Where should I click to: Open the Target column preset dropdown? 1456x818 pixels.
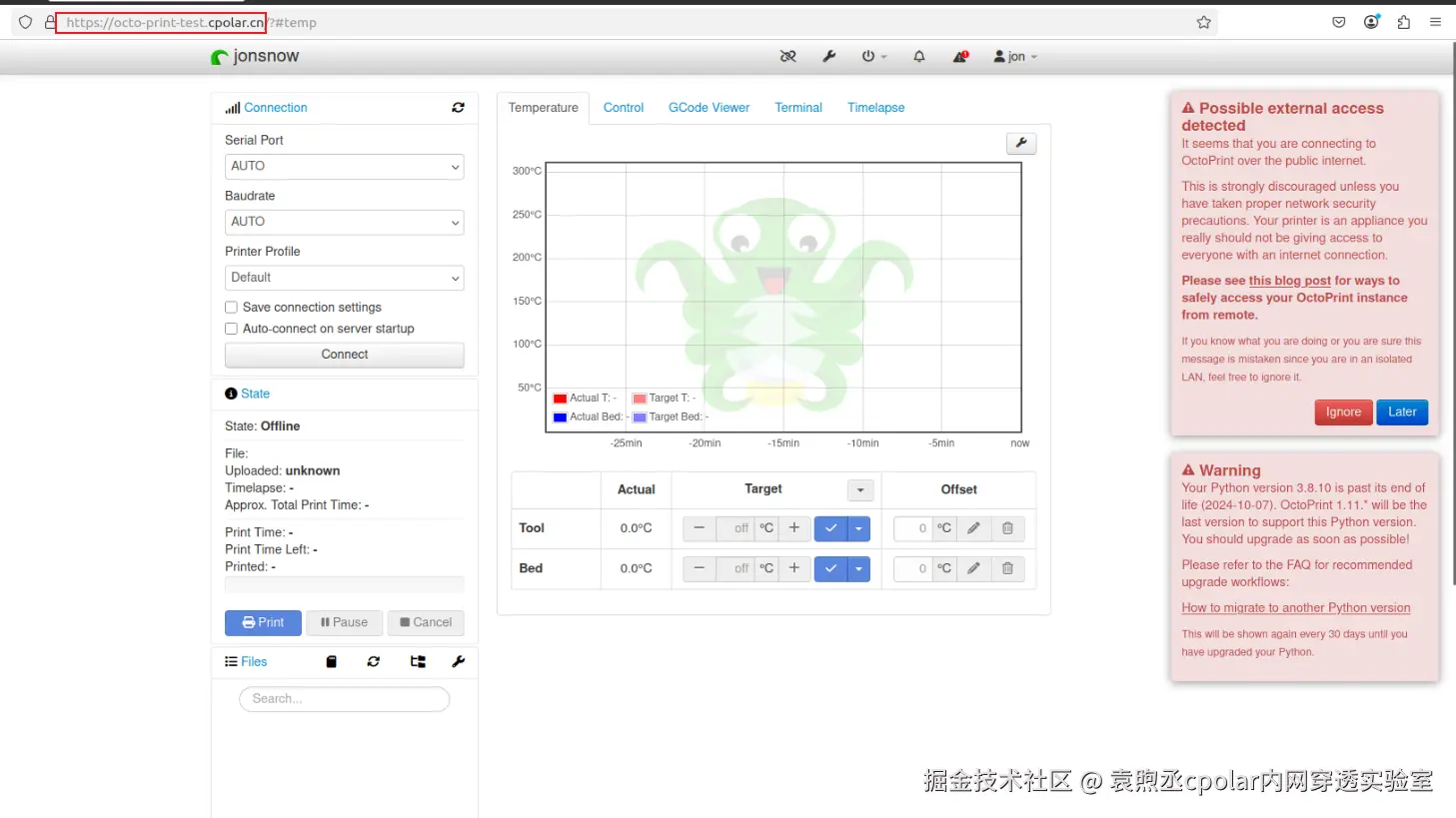click(x=860, y=490)
